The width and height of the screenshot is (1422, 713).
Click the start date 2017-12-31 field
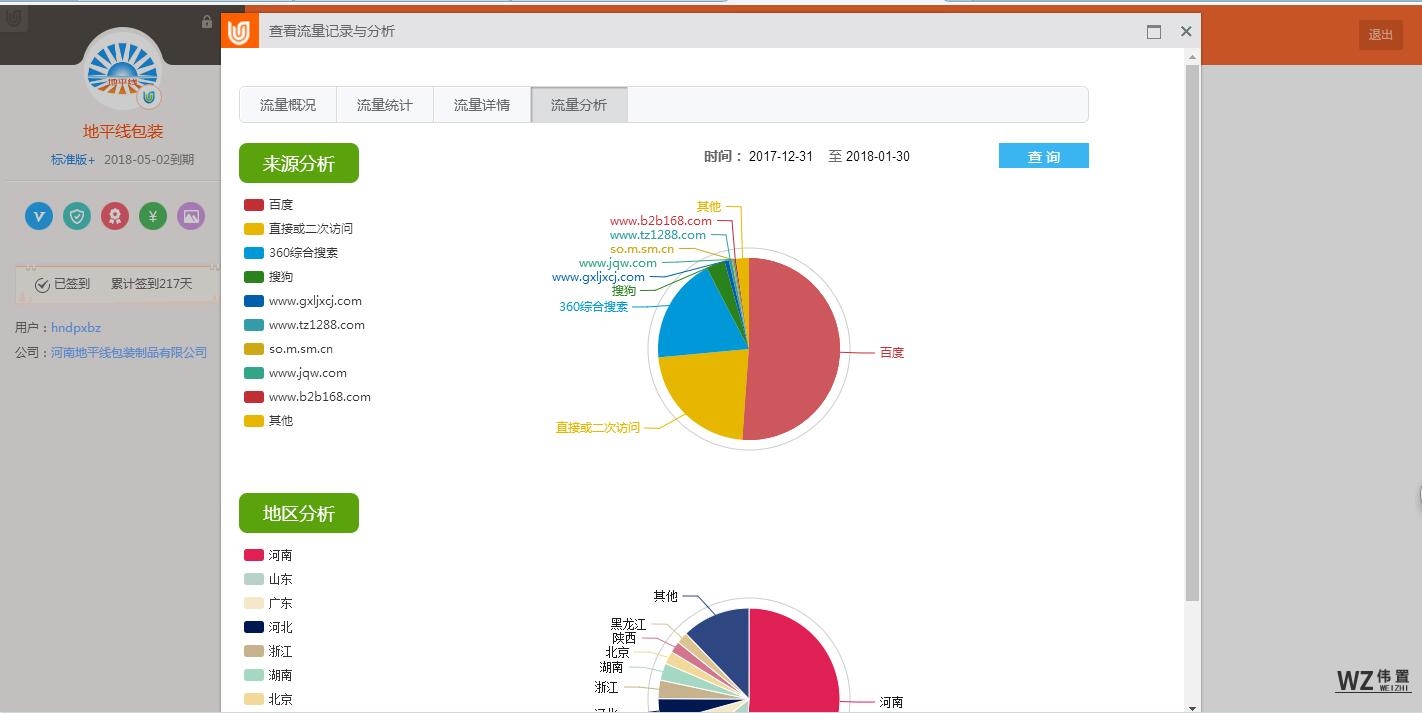pyautogui.click(x=780, y=157)
